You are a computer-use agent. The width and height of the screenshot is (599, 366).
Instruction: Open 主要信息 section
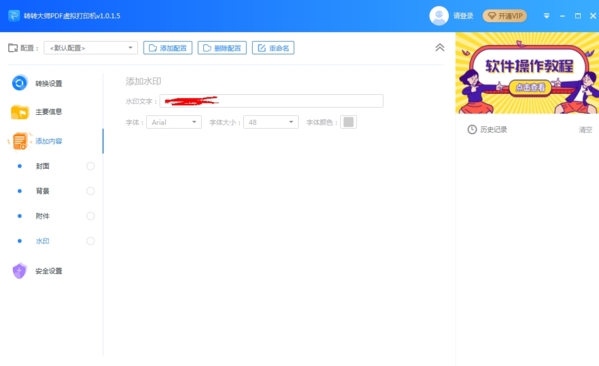click(49, 112)
